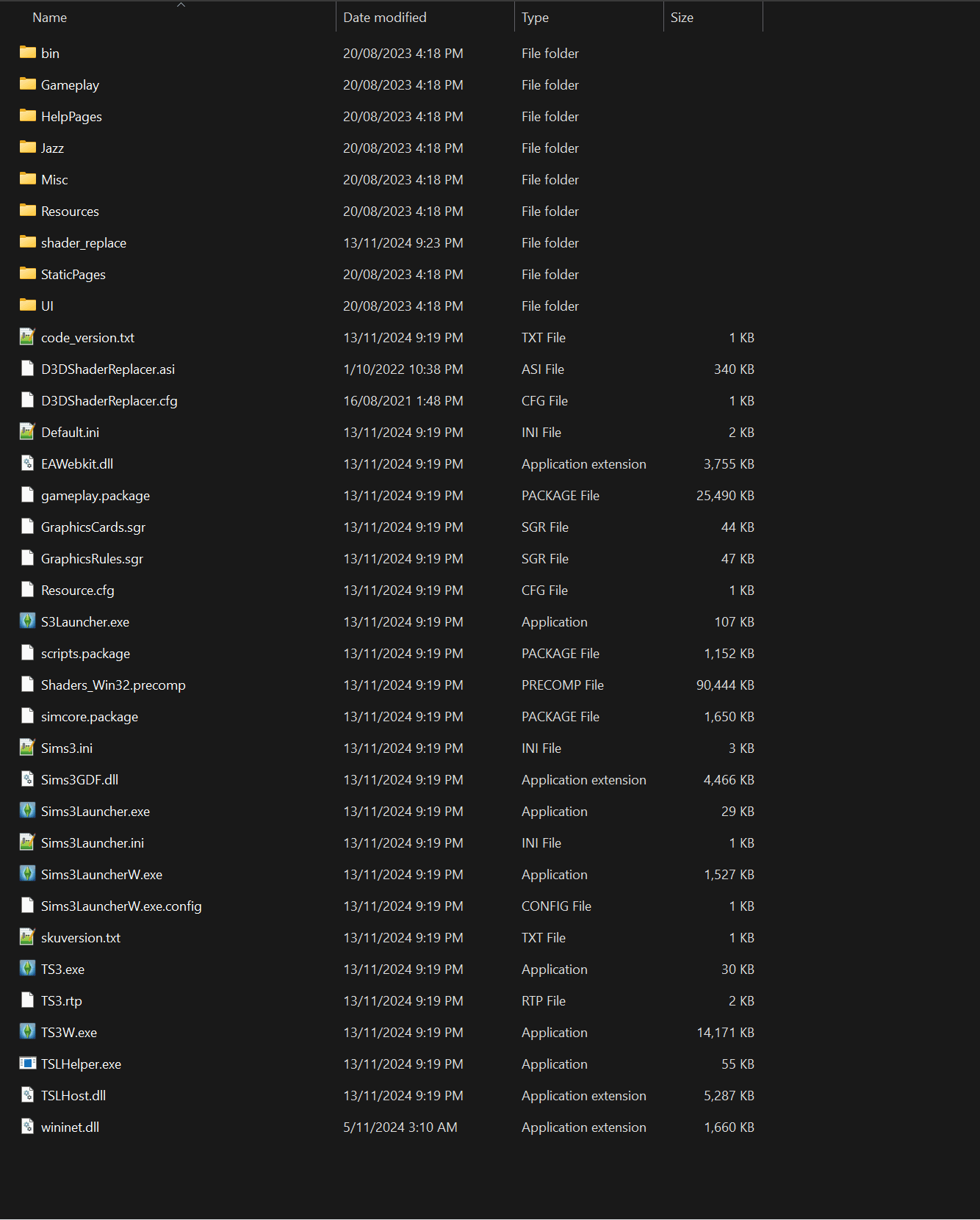980x1220 pixels.
Task: Click the Misc folder icon
Action: pos(28,179)
